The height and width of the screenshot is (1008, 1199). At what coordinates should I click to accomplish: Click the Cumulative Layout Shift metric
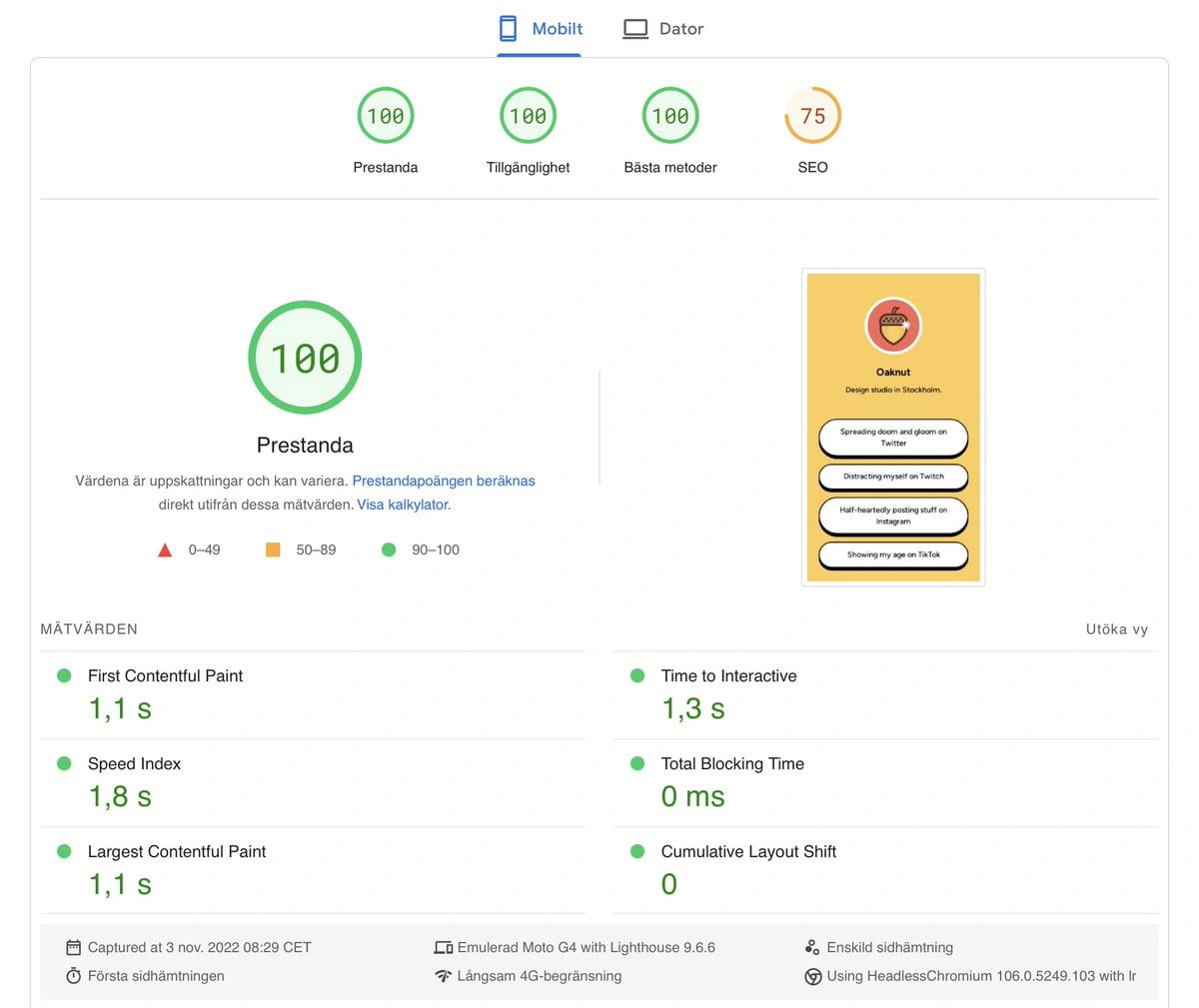pos(748,852)
